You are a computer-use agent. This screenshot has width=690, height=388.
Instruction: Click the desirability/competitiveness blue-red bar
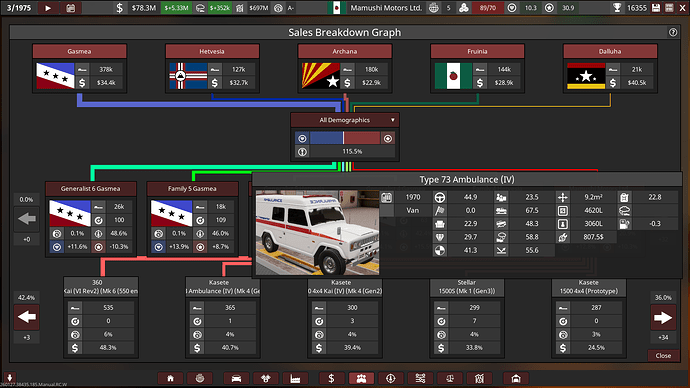click(x=345, y=138)
